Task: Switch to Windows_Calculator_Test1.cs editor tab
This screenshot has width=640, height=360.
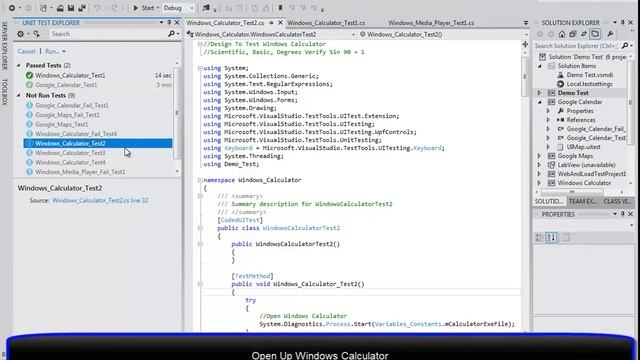Action: pos(326,23)
